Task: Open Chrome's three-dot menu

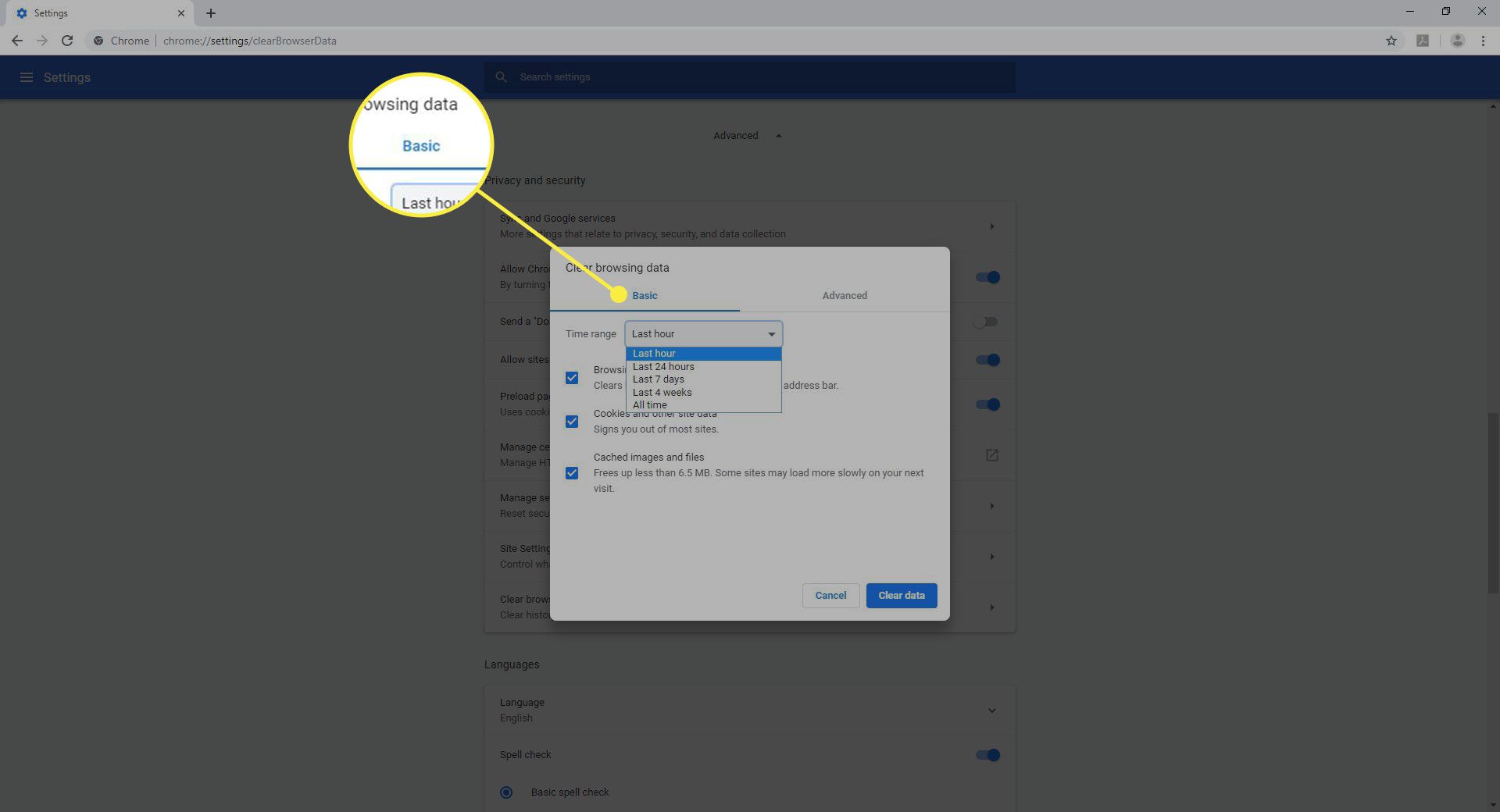Action: [x=1483, y=41]
